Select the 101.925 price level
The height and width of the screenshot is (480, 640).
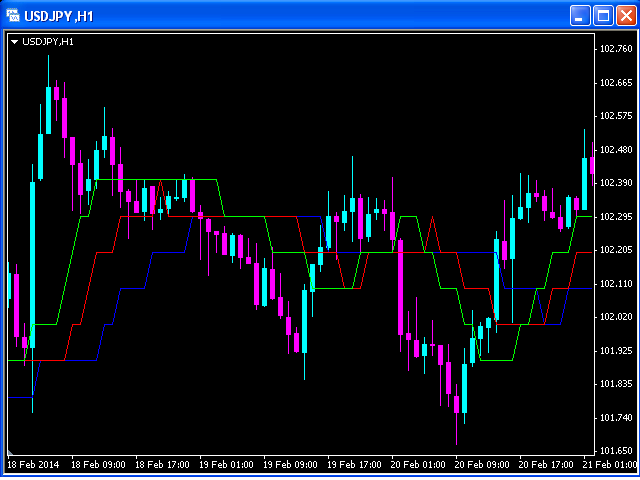pyautogui.click(x=616, y=351)
